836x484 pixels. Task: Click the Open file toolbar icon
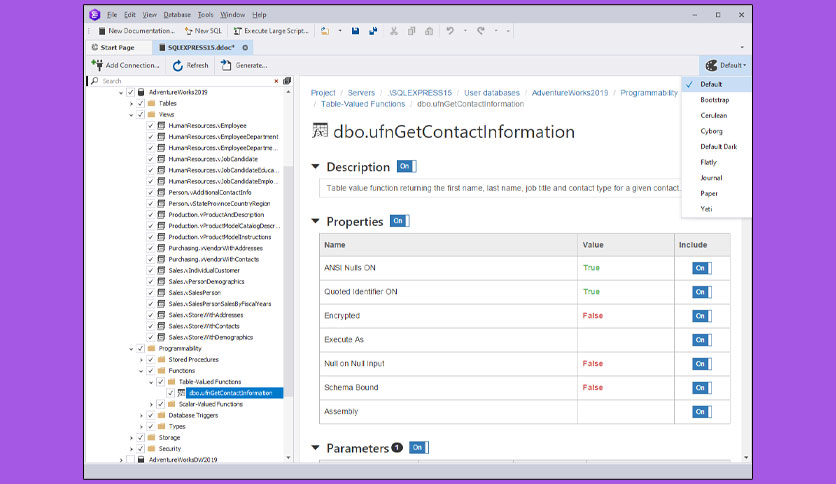[325, 31]
